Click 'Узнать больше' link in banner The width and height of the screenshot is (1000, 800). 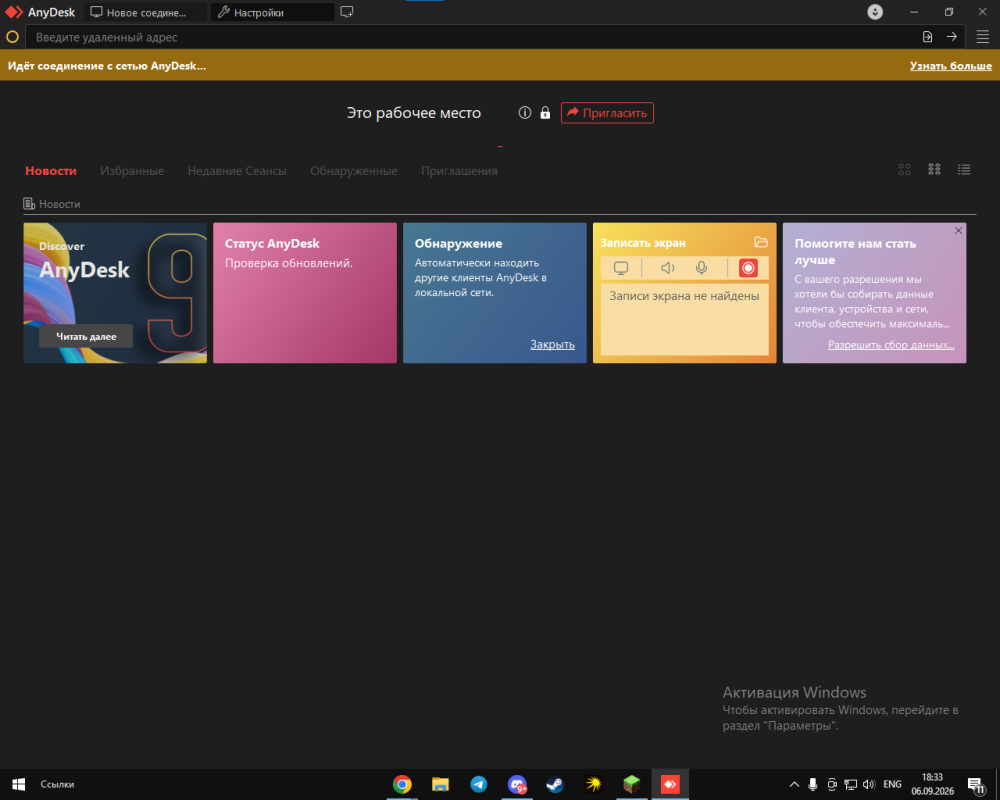(950, 66)
